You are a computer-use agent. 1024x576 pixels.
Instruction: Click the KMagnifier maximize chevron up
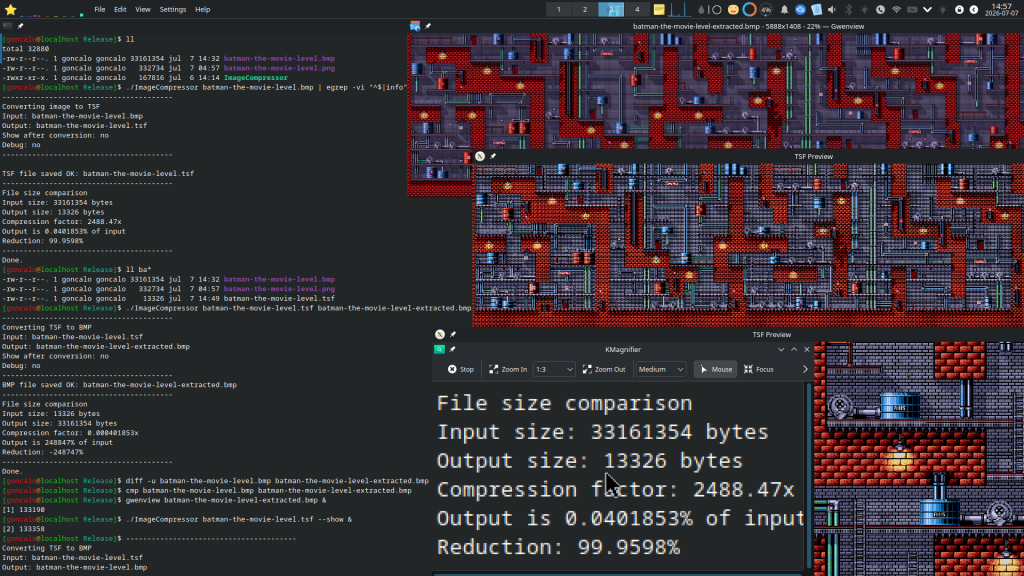pyautogui.click(x=794, y=349)
